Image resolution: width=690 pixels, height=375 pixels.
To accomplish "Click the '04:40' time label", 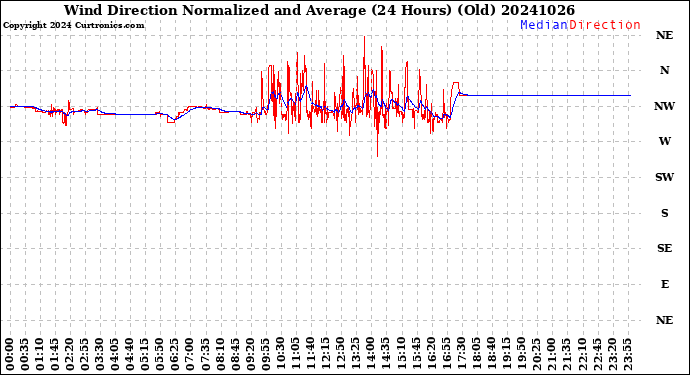I will [x=130, y=354].
